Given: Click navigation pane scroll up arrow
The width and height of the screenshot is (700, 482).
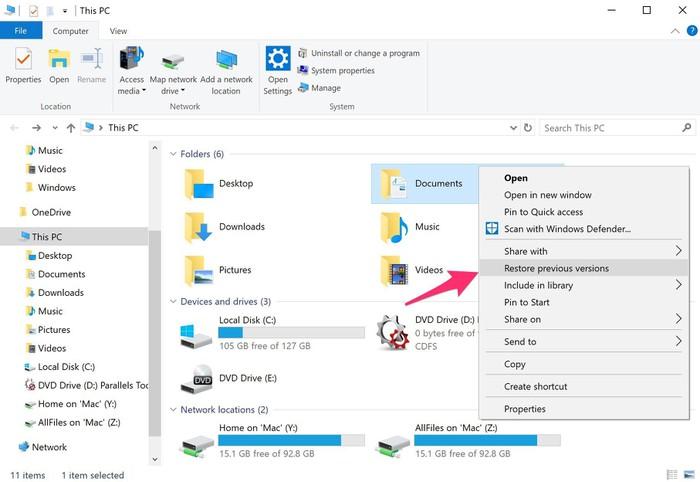Looking at the screenshot, I should coord(155,148).
